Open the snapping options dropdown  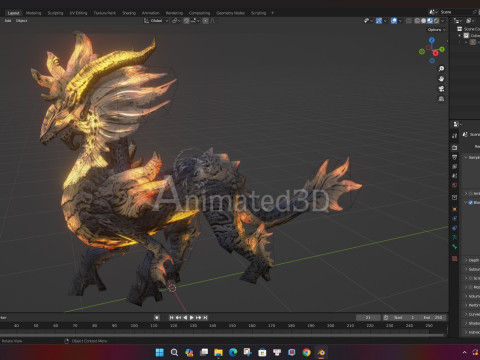pyautogui.click(x=195, y=21)
